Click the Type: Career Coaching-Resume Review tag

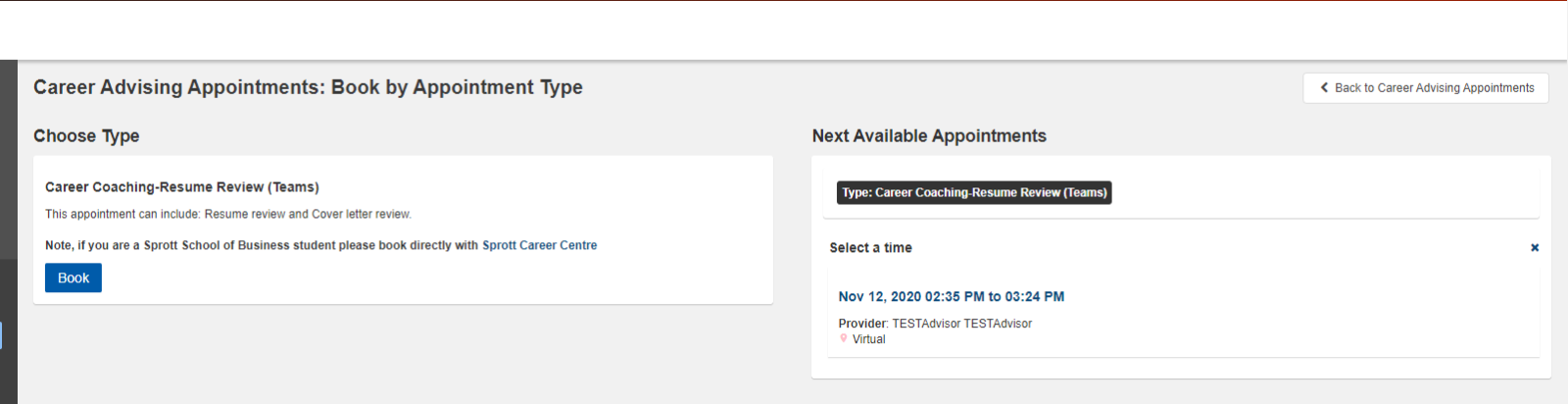click(974, 192)
